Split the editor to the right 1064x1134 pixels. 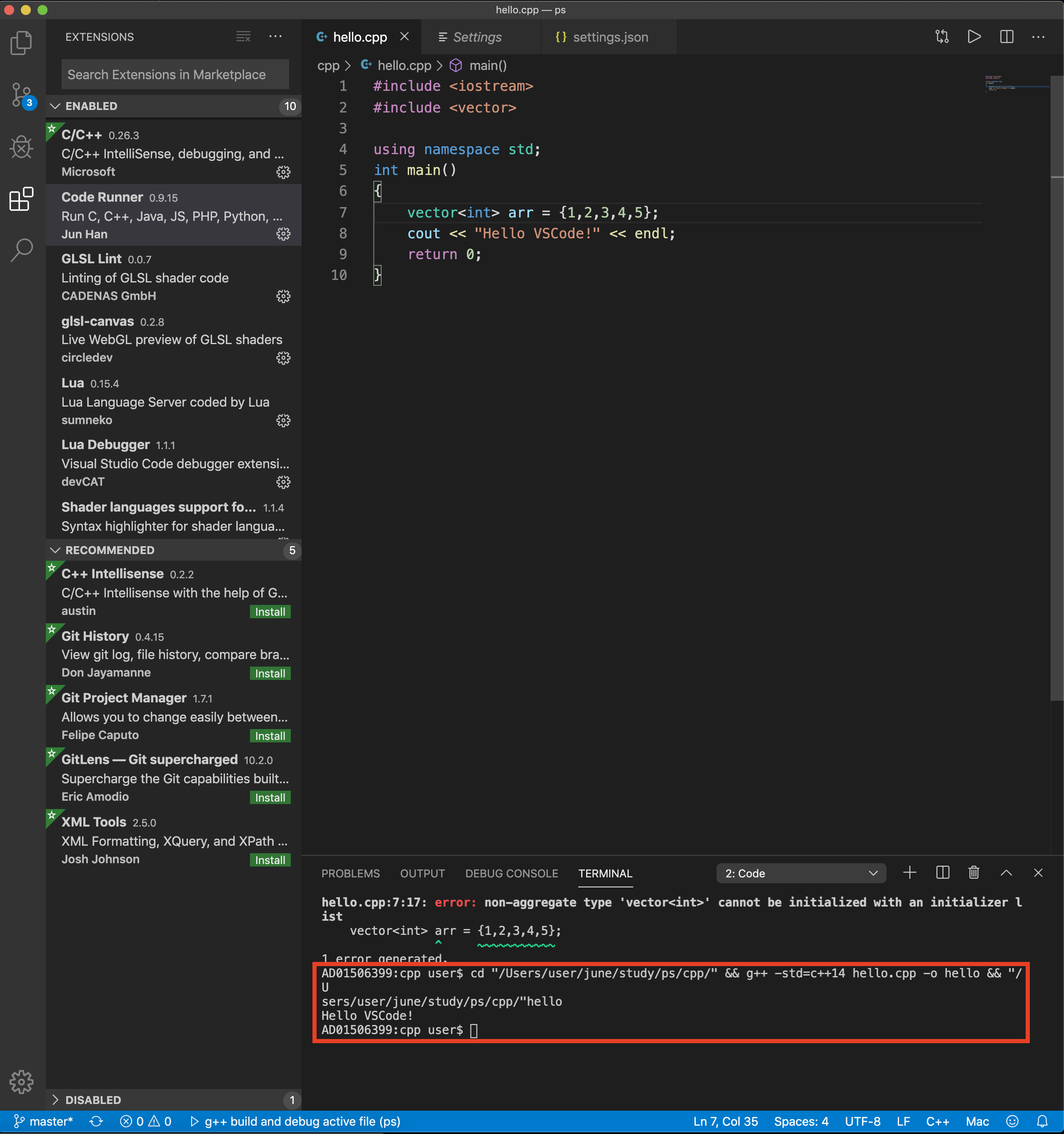[x=1007, y=37]
